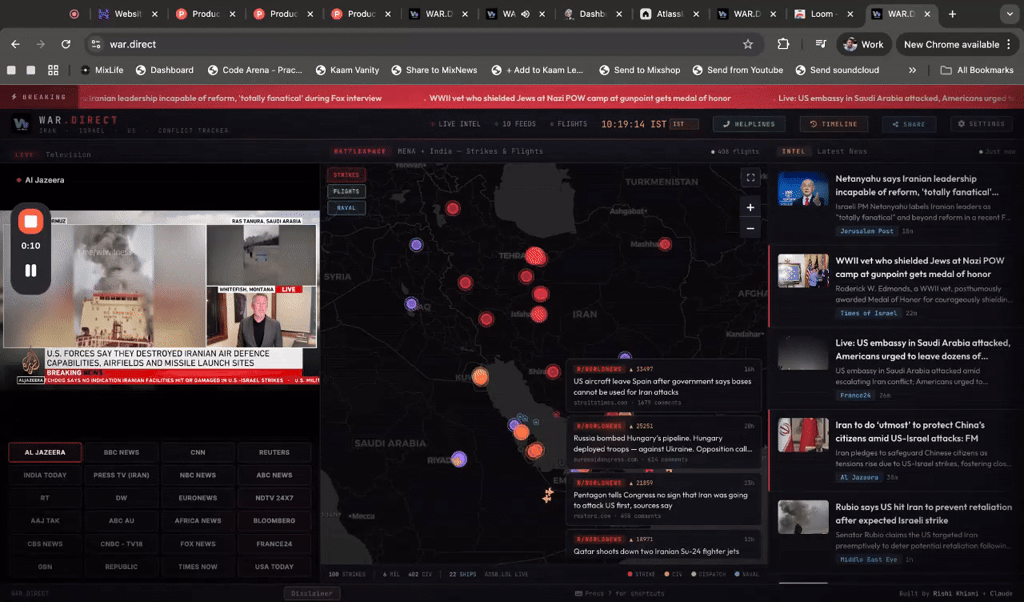
Task: Open the Code Arena bookmark
Action: click(255, 70)
